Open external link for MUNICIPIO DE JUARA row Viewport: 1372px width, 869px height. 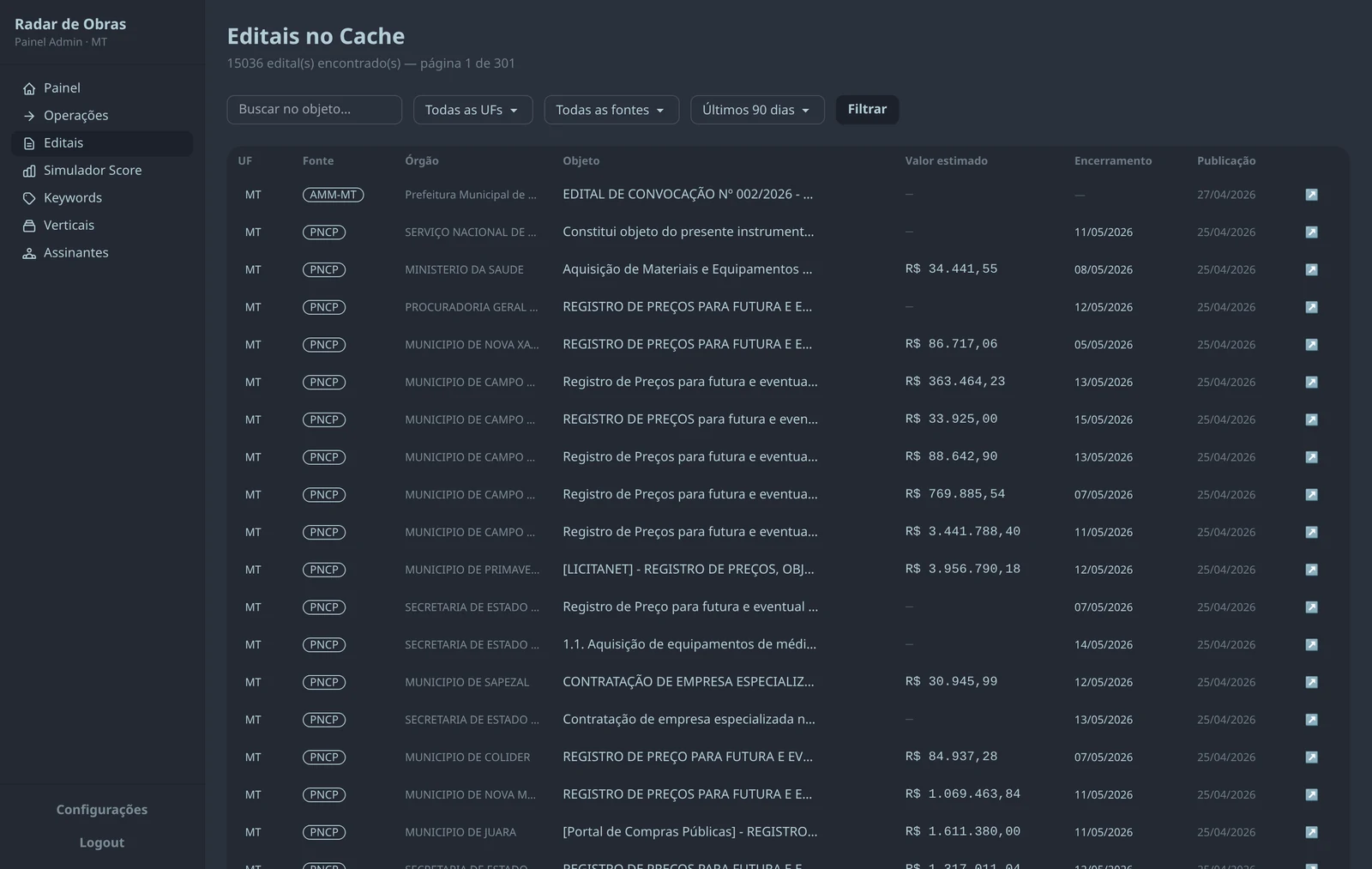coord(1311,832)
